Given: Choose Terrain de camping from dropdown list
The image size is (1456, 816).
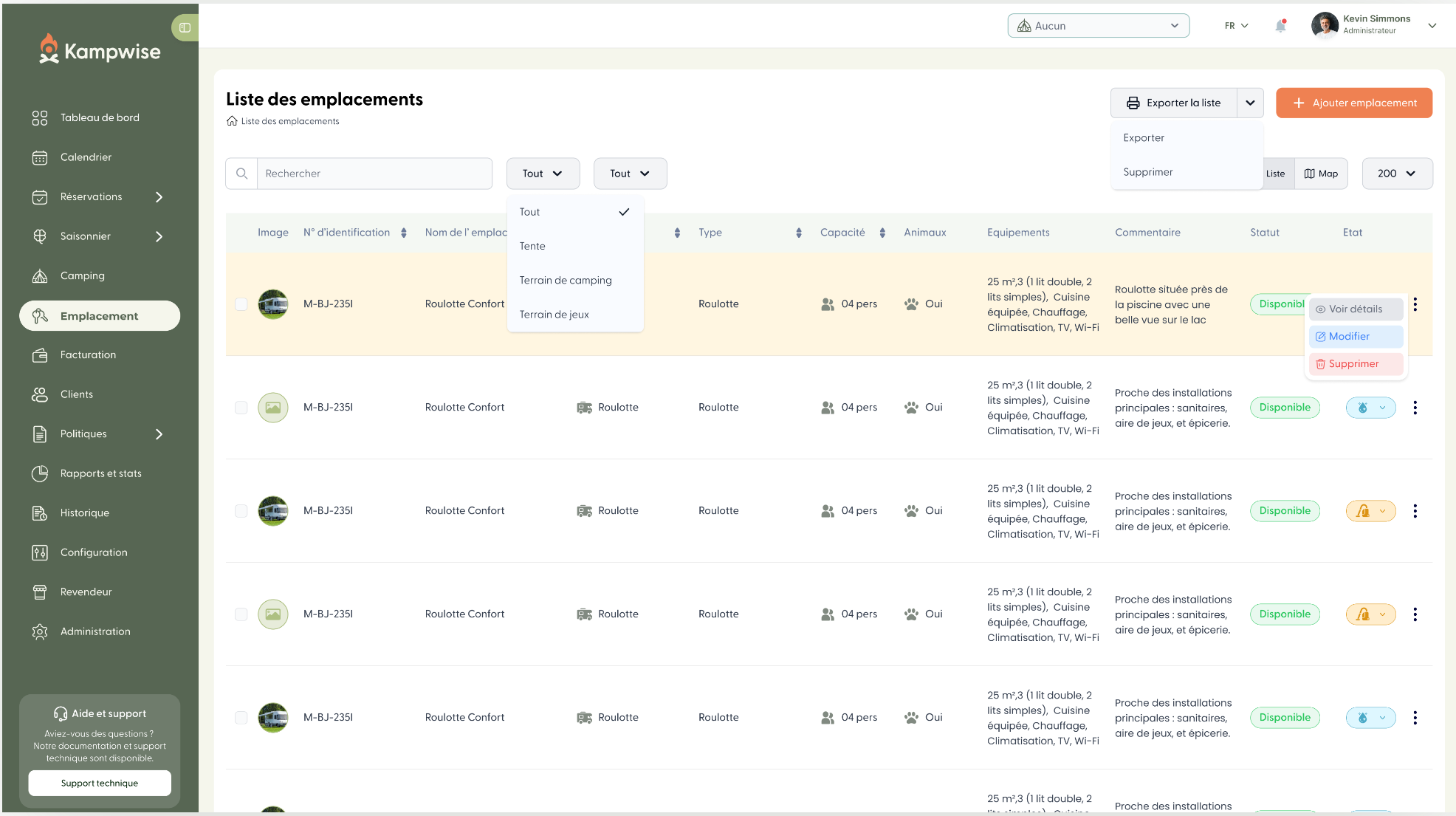Looking at the screenshot, I should point(566,281).
